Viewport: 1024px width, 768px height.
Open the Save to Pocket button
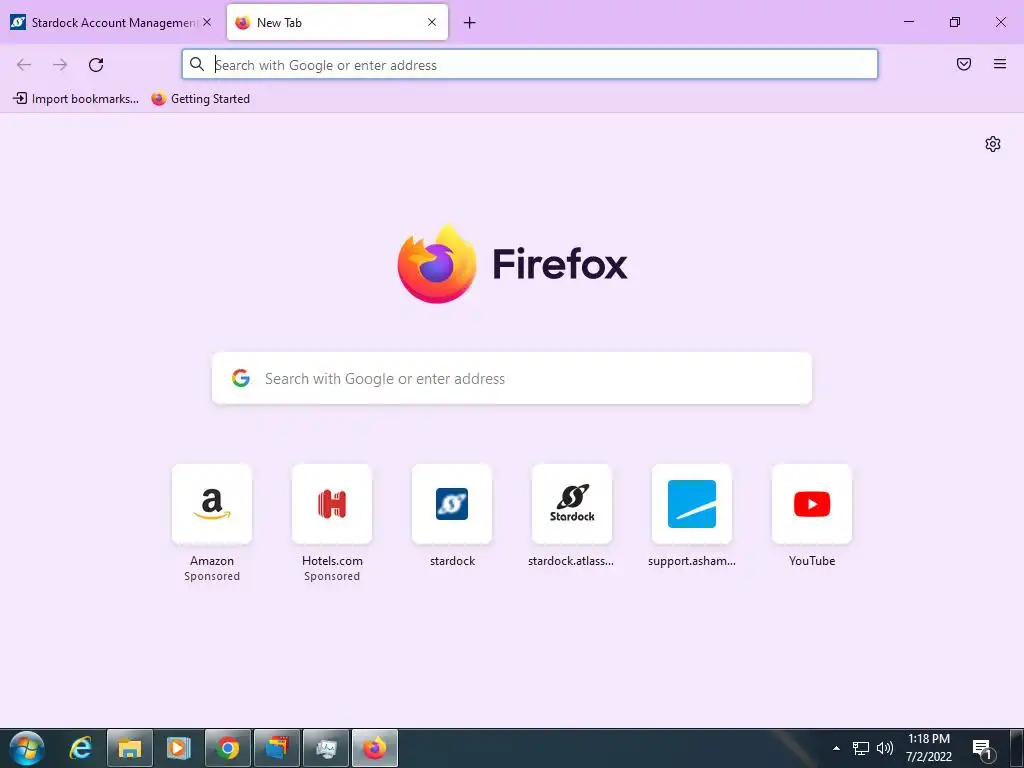964,64
